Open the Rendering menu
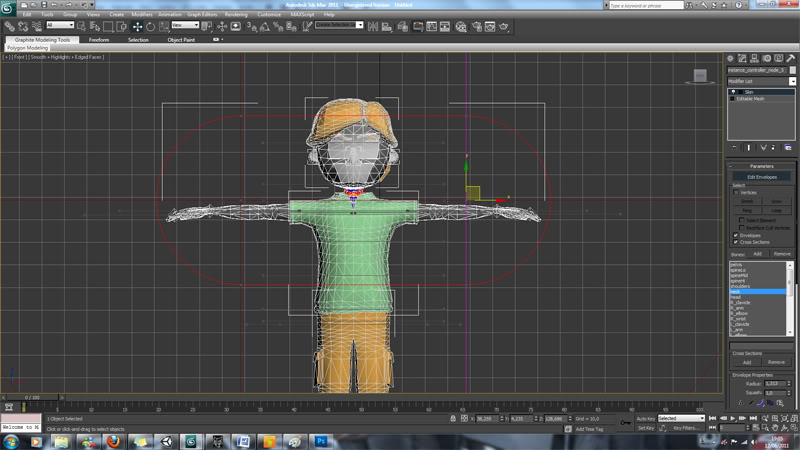The width and height of the screenshot is (800, 450). point(236,15)
